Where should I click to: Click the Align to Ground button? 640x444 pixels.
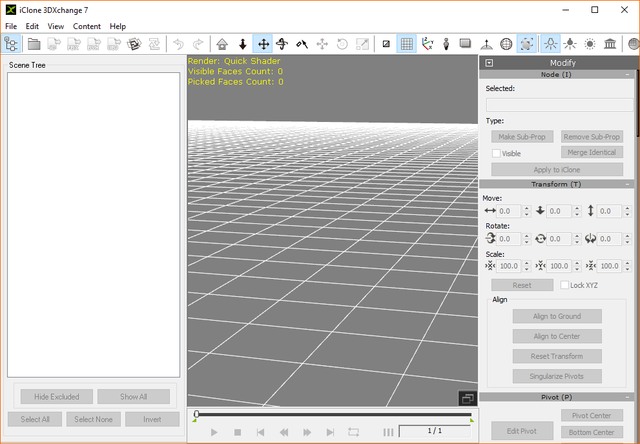click(559, 316)
